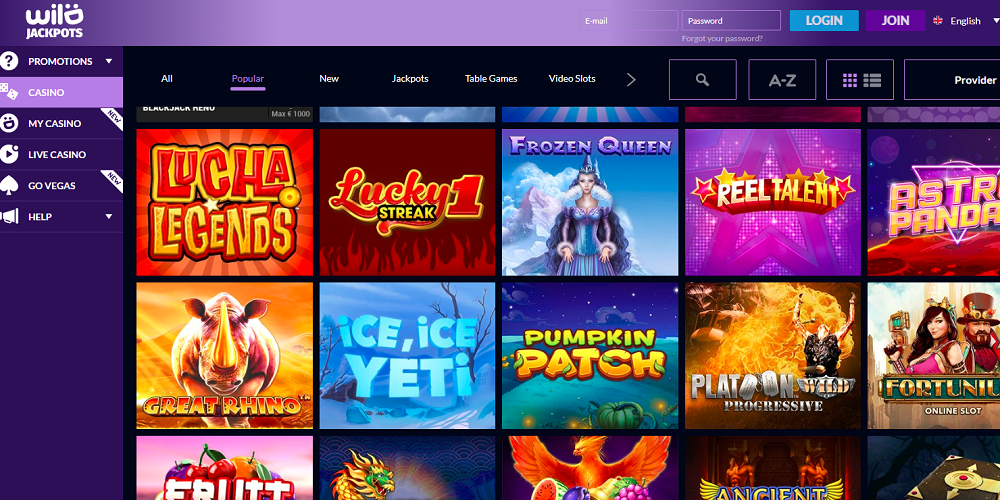Click the megaphone icon beside Help
The image size is (1000, 500).
coord(10,216)
